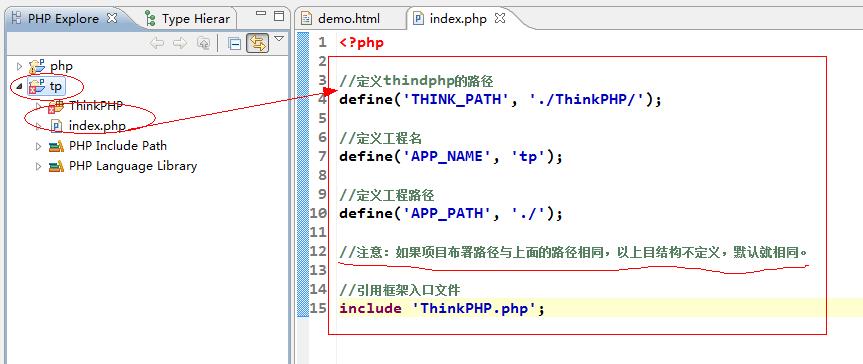Screen dimensions: 863x364
Task: Click the //定义thindphp的路径 comment
Action: tap(417, 81)
